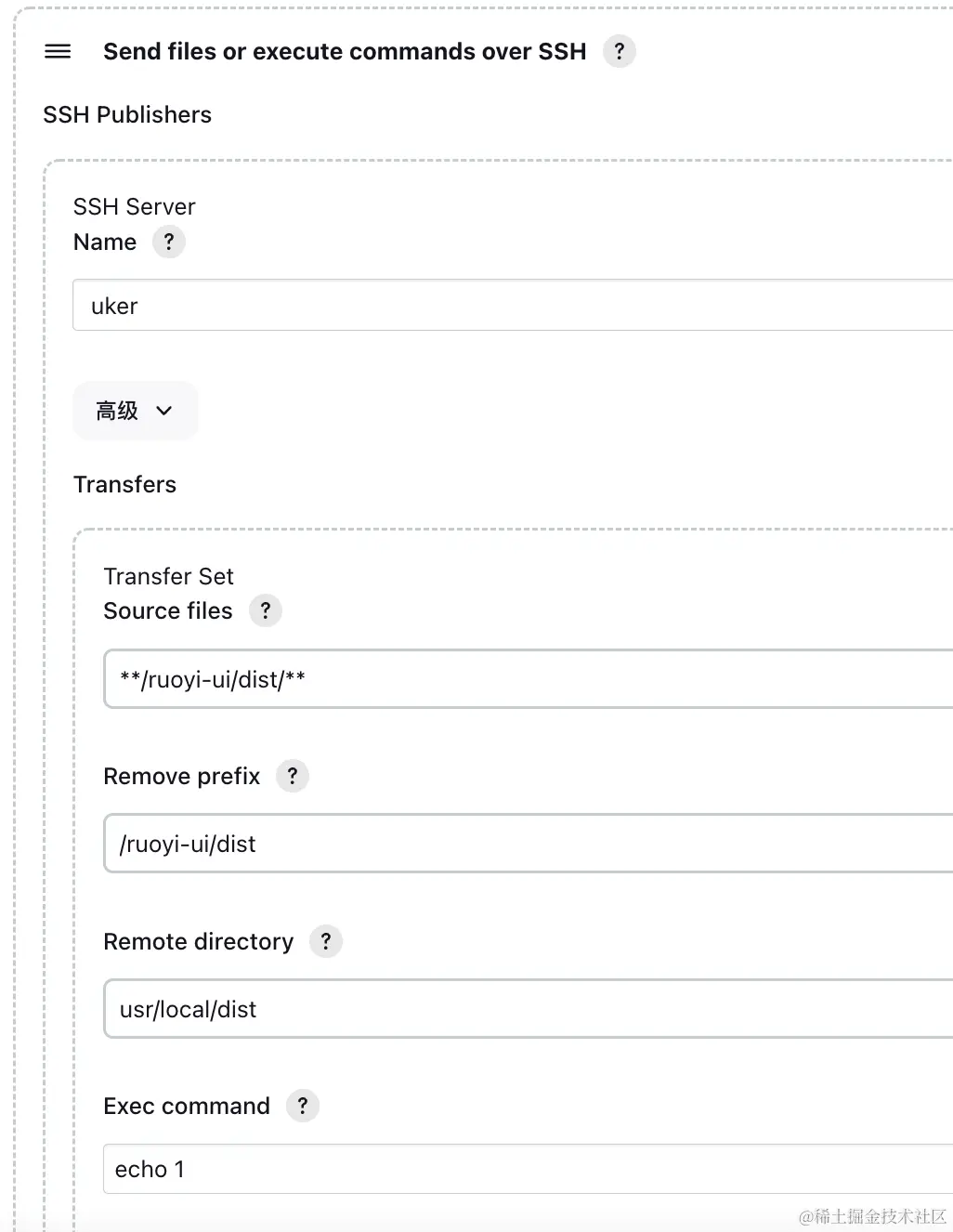Open help for Send files over SSH

620,51
